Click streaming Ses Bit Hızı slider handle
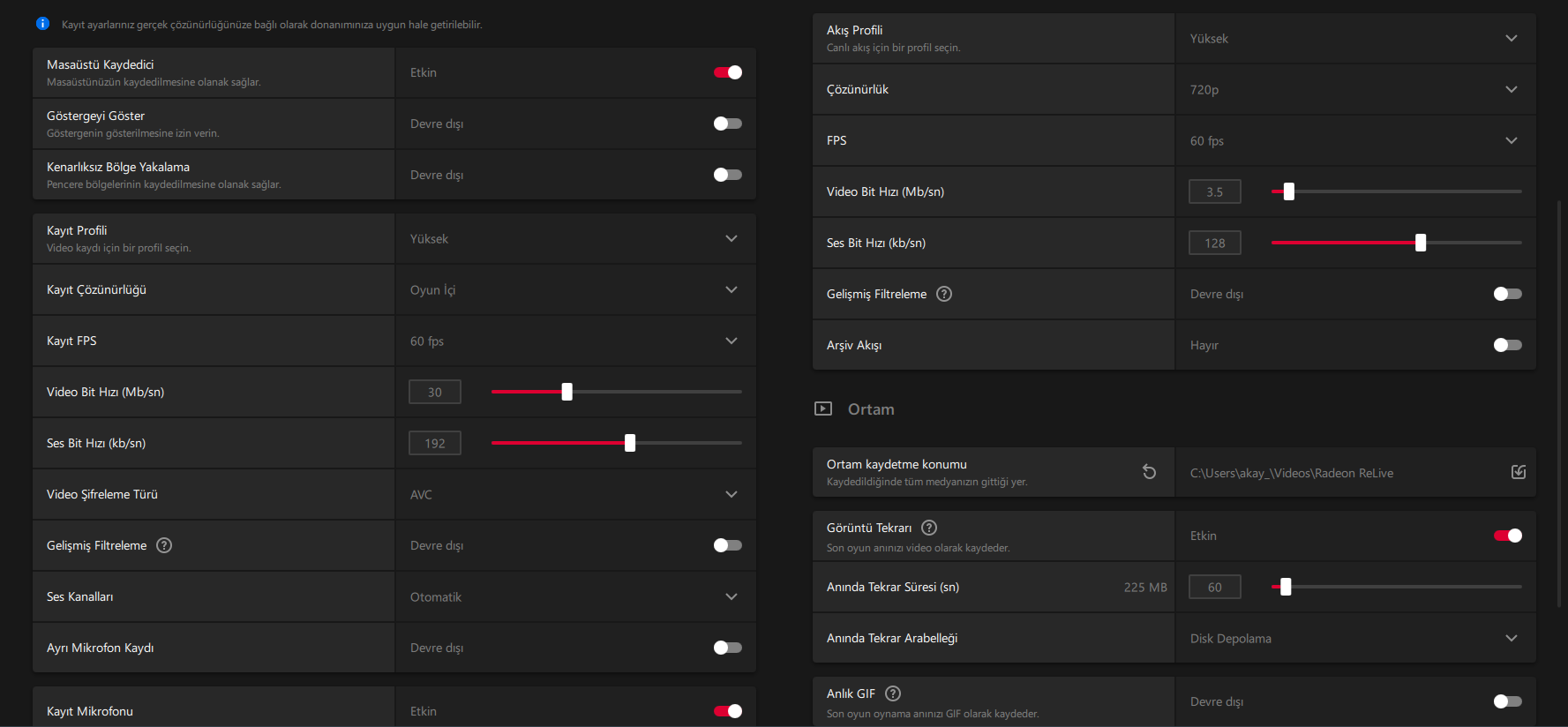 point(1421,243)
